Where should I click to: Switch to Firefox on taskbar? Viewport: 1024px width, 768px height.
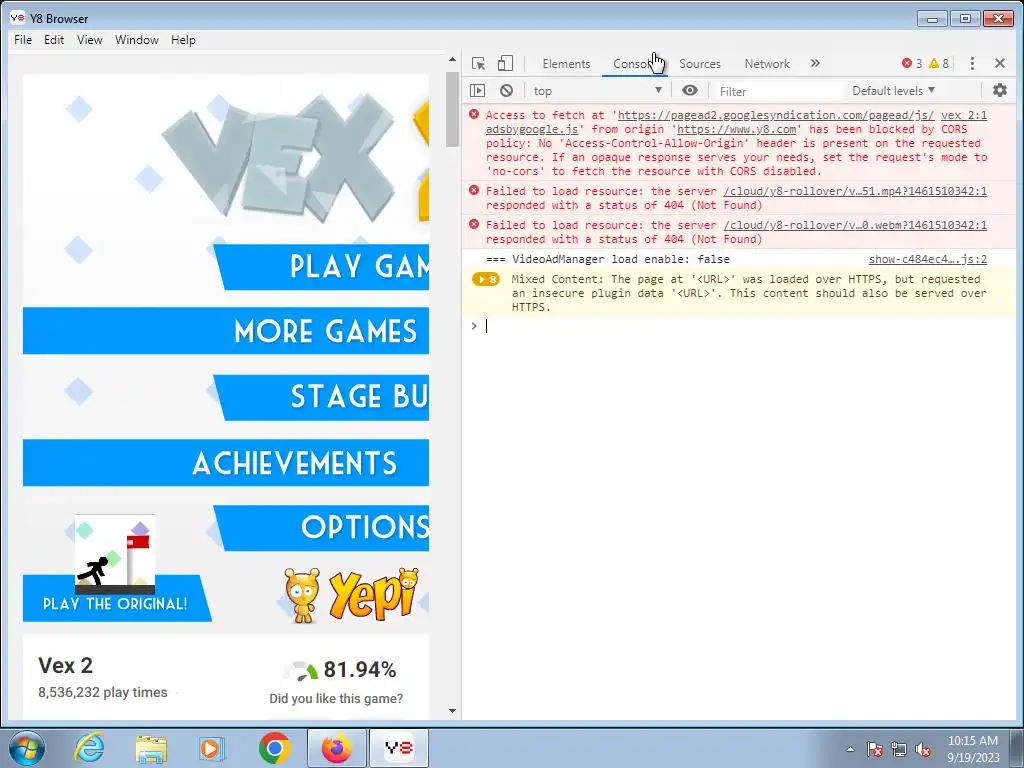click(x=336, y=748)
